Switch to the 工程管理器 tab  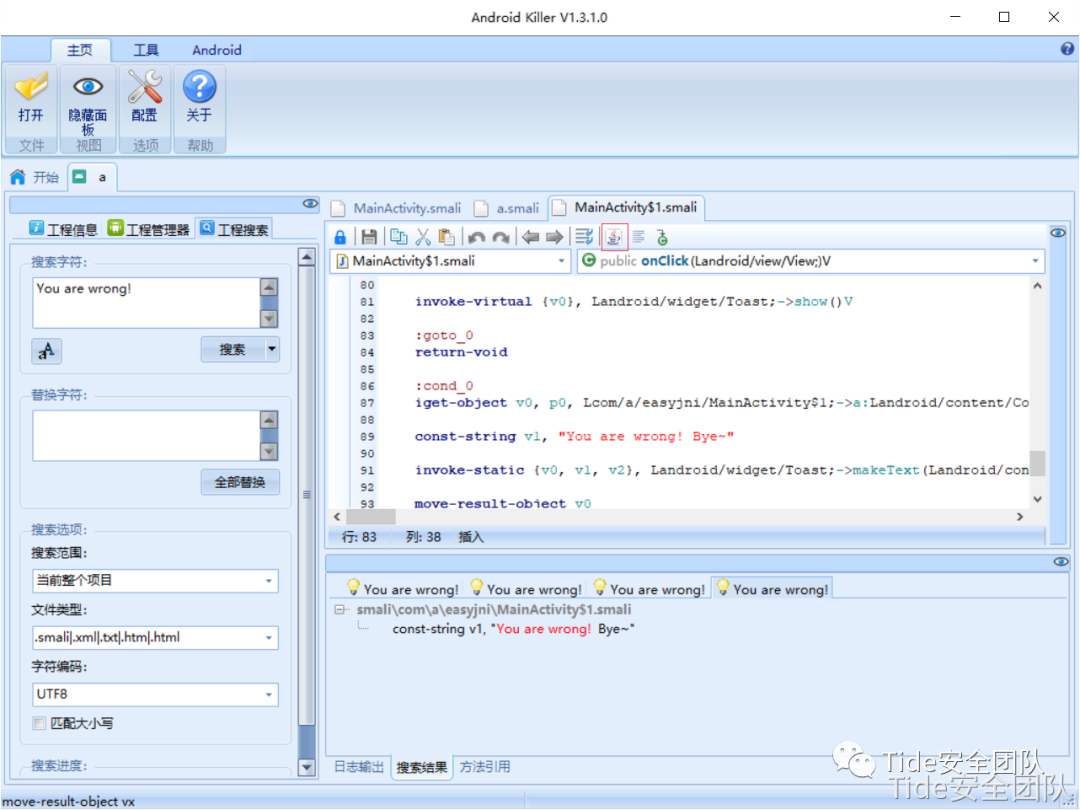pyautogui.click(x=149, y=229)
